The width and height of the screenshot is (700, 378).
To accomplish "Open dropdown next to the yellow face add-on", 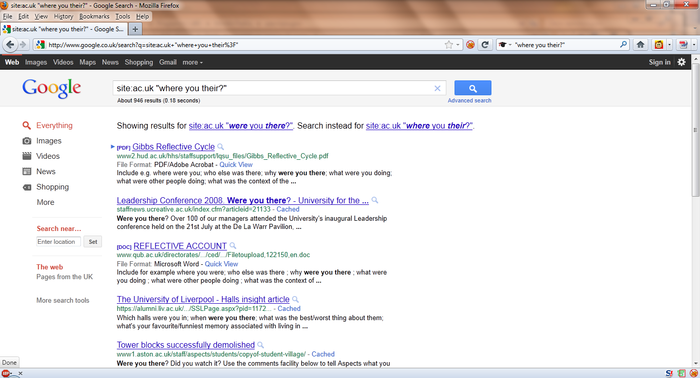I will pyautogui.click(x=669, y=45).
